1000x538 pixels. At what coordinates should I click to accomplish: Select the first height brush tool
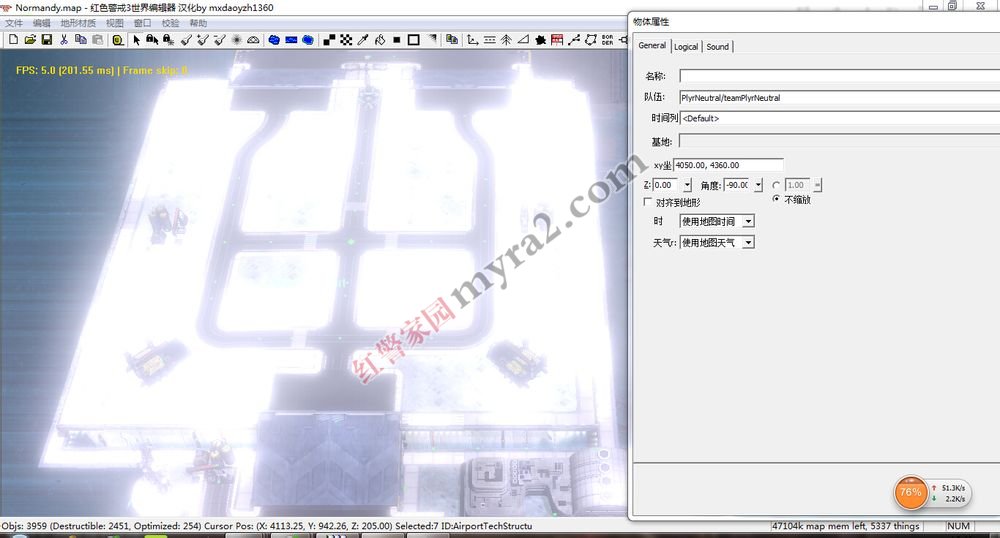(186, 40)
